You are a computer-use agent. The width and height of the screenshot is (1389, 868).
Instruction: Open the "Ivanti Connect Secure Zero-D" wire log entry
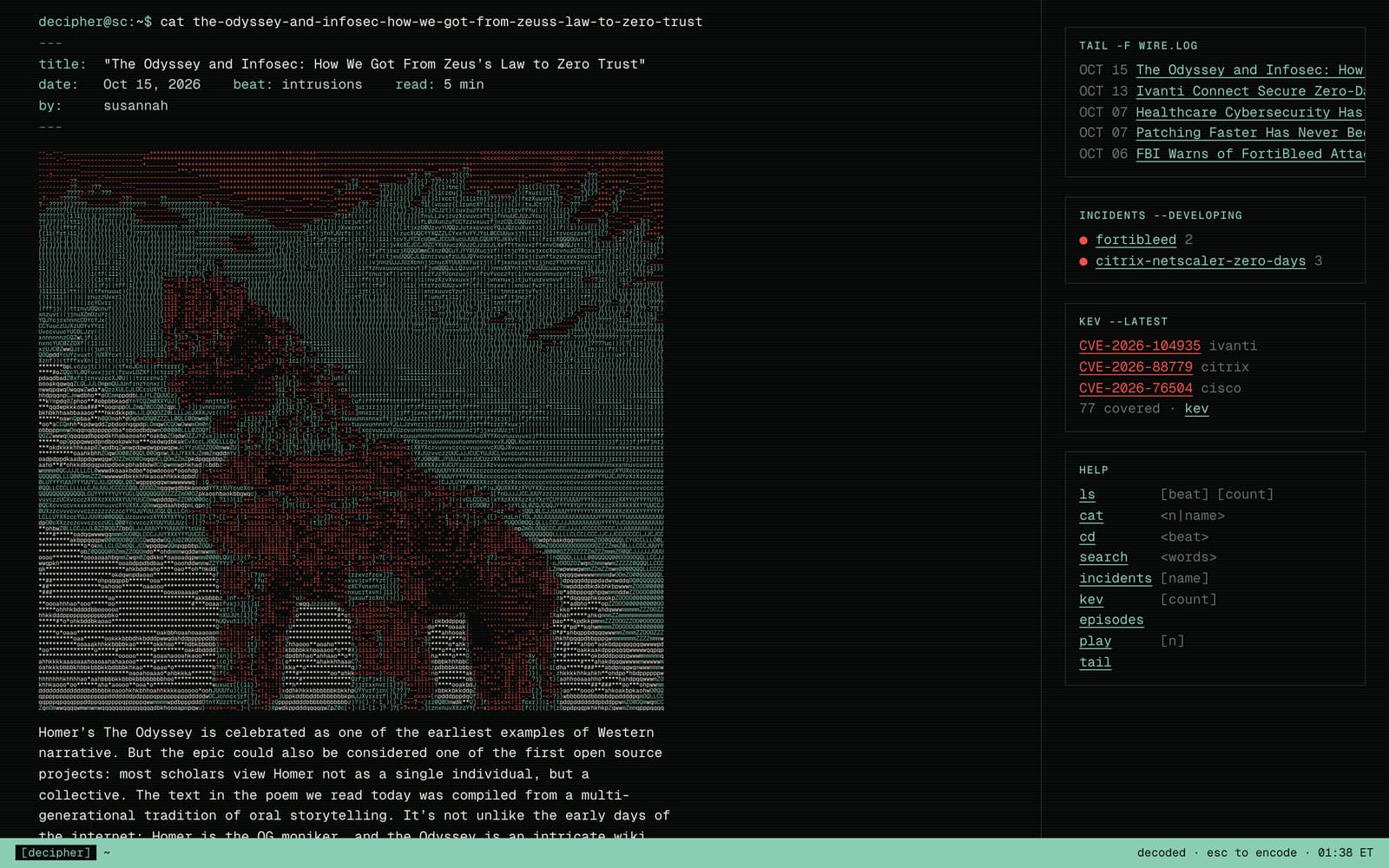[1250, 91]
